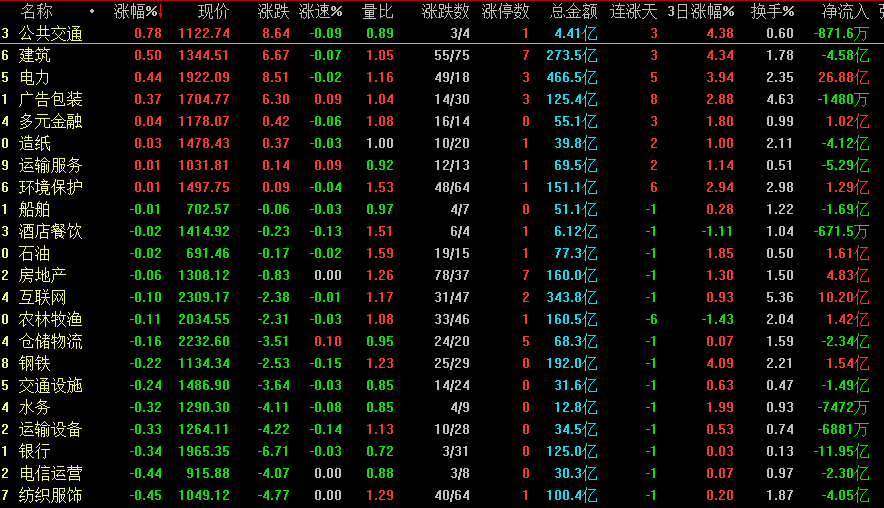This screenshot has height=508, width=884.
Task: Click 电力 price 1922.09
Action: pyautogui.click(x=204, y=77)
